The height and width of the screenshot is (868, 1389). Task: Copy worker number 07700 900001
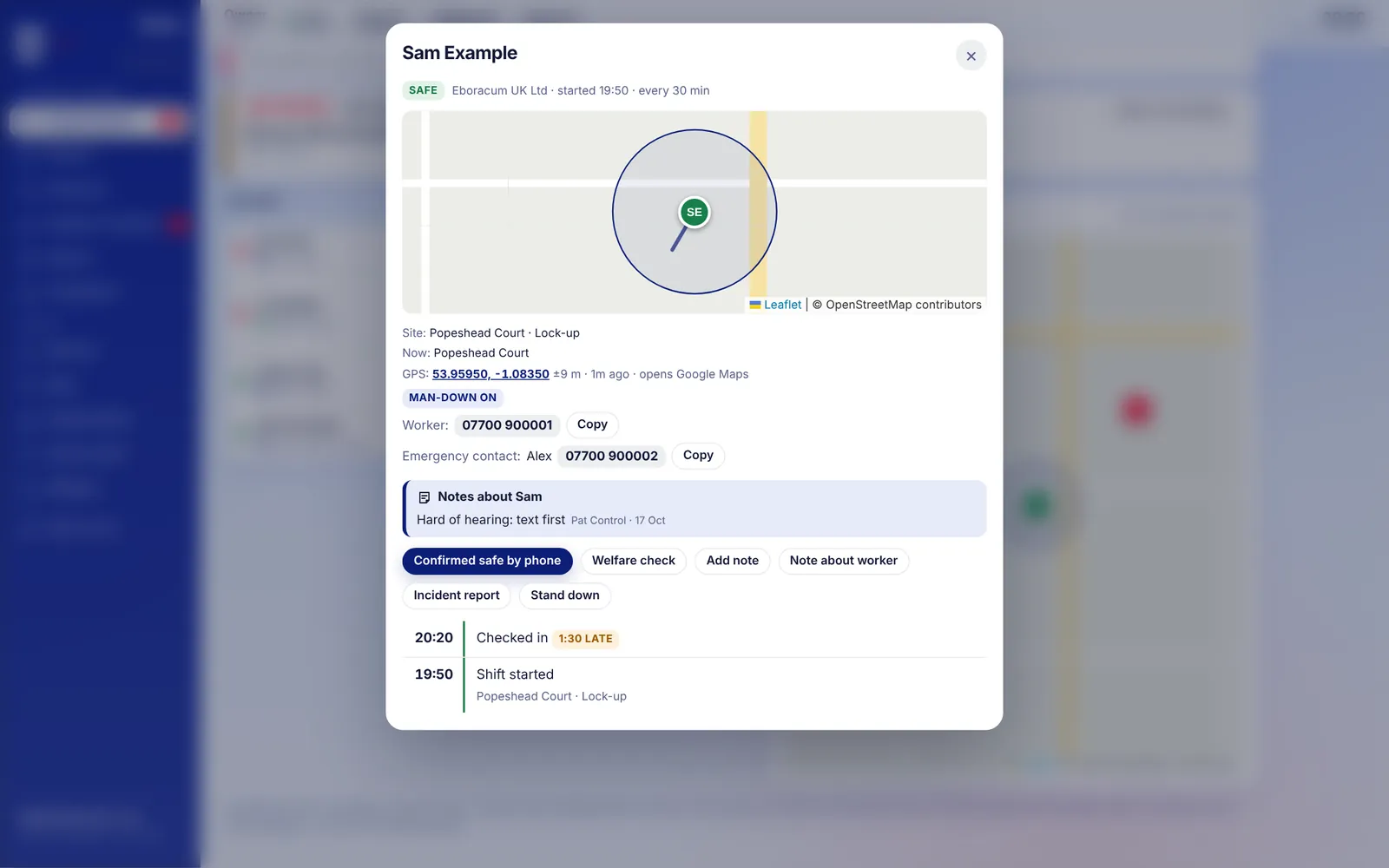(592, 424)
